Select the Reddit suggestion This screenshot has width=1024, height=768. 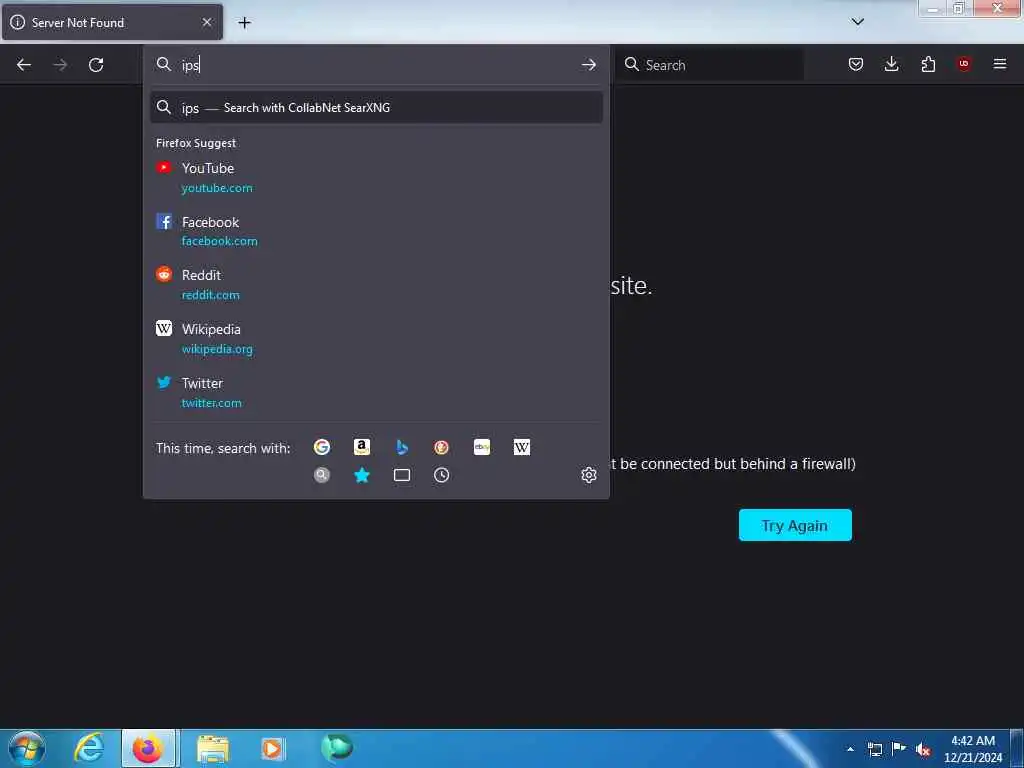coord(376,285)
